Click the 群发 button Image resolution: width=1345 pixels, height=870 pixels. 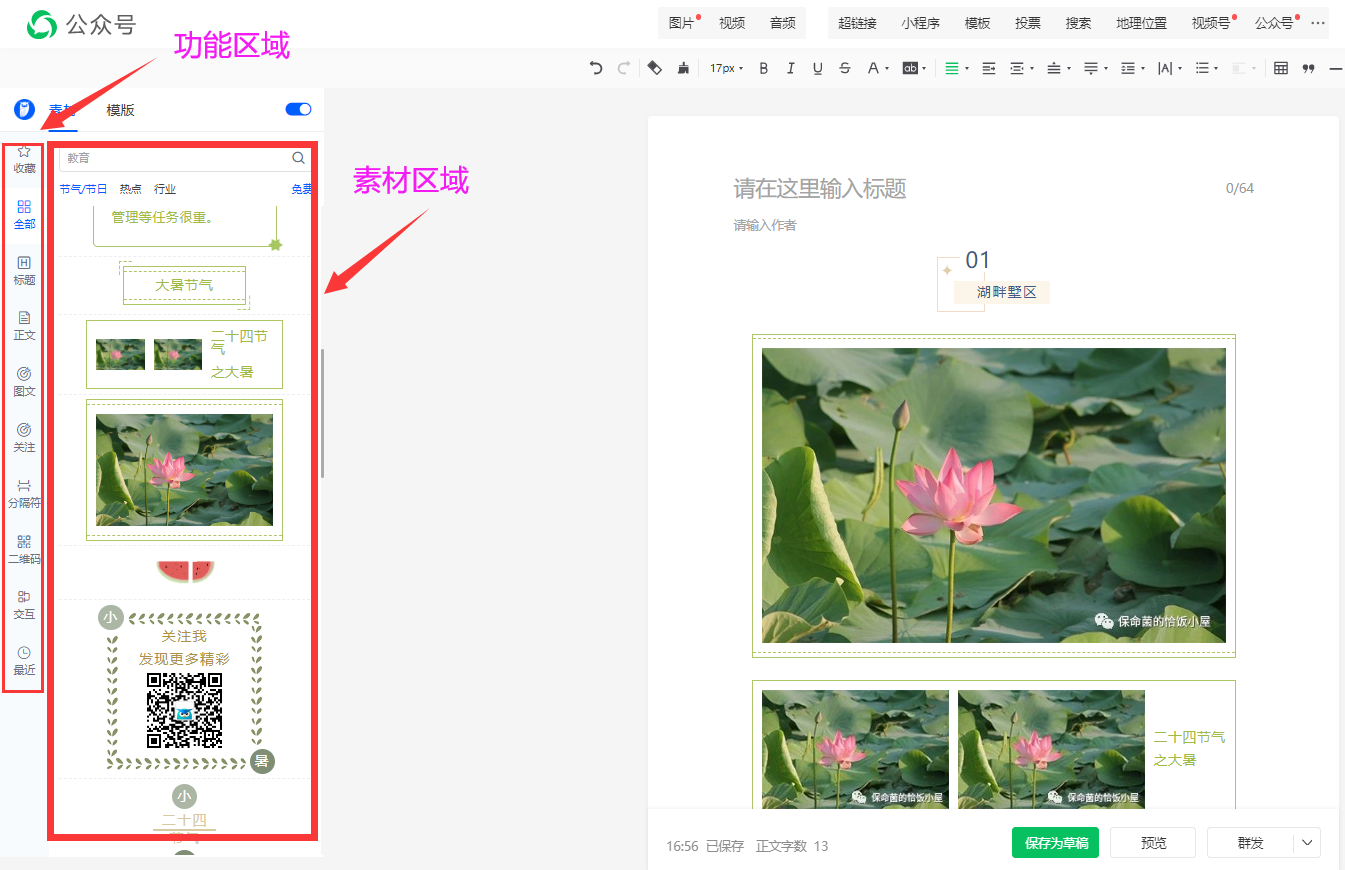1251,843
